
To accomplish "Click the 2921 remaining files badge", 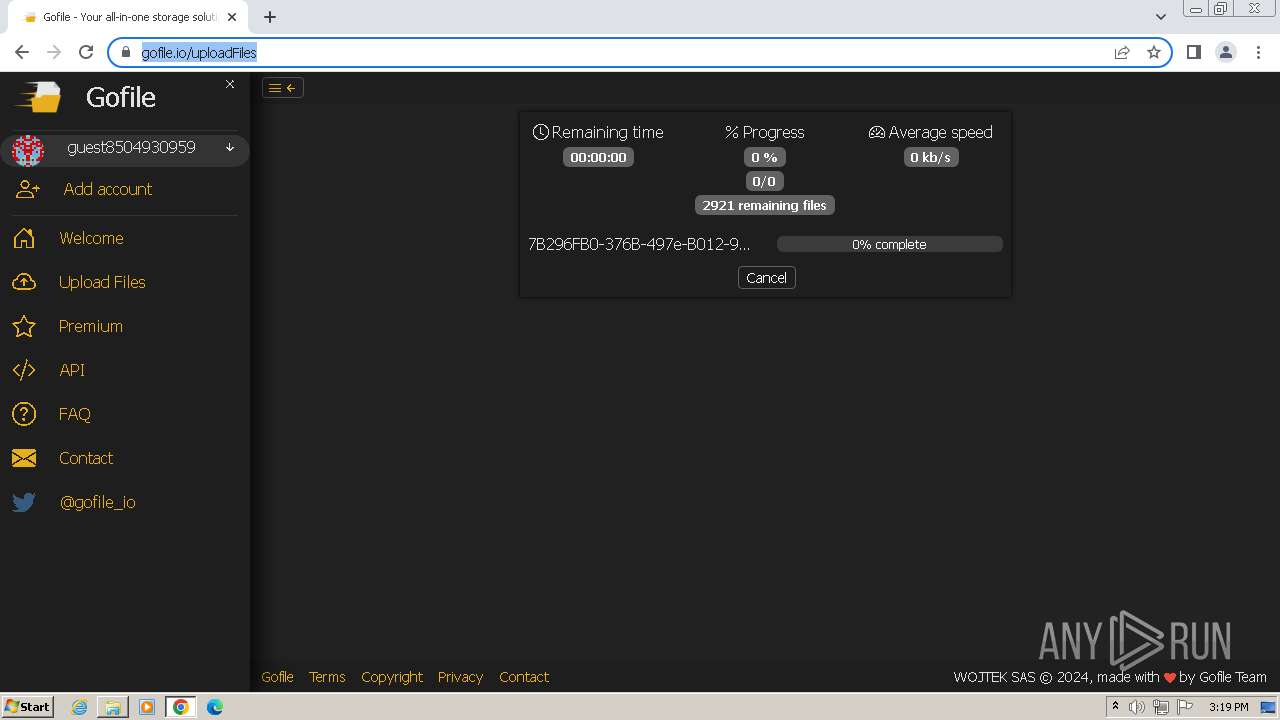I will coord(765,205).
